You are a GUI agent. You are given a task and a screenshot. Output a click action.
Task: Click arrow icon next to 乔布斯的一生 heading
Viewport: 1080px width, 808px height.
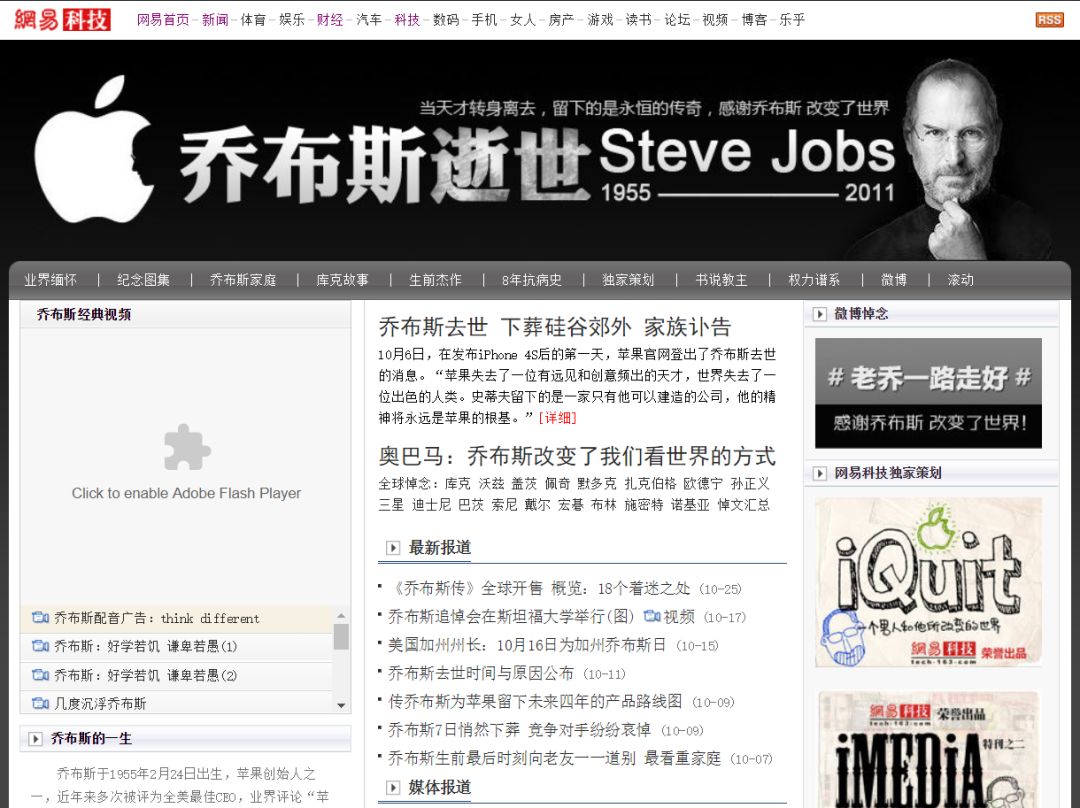click(x=36, y=739)
